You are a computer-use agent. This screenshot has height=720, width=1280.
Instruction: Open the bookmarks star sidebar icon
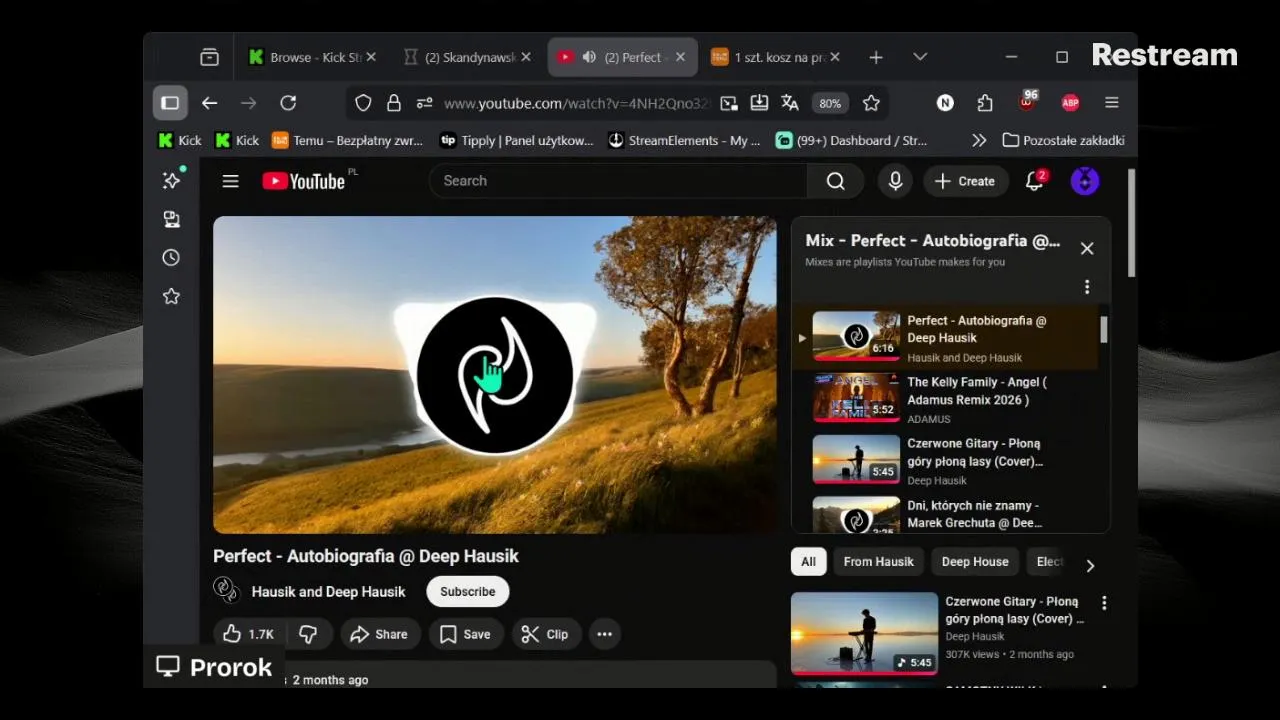tap(171, 297)
